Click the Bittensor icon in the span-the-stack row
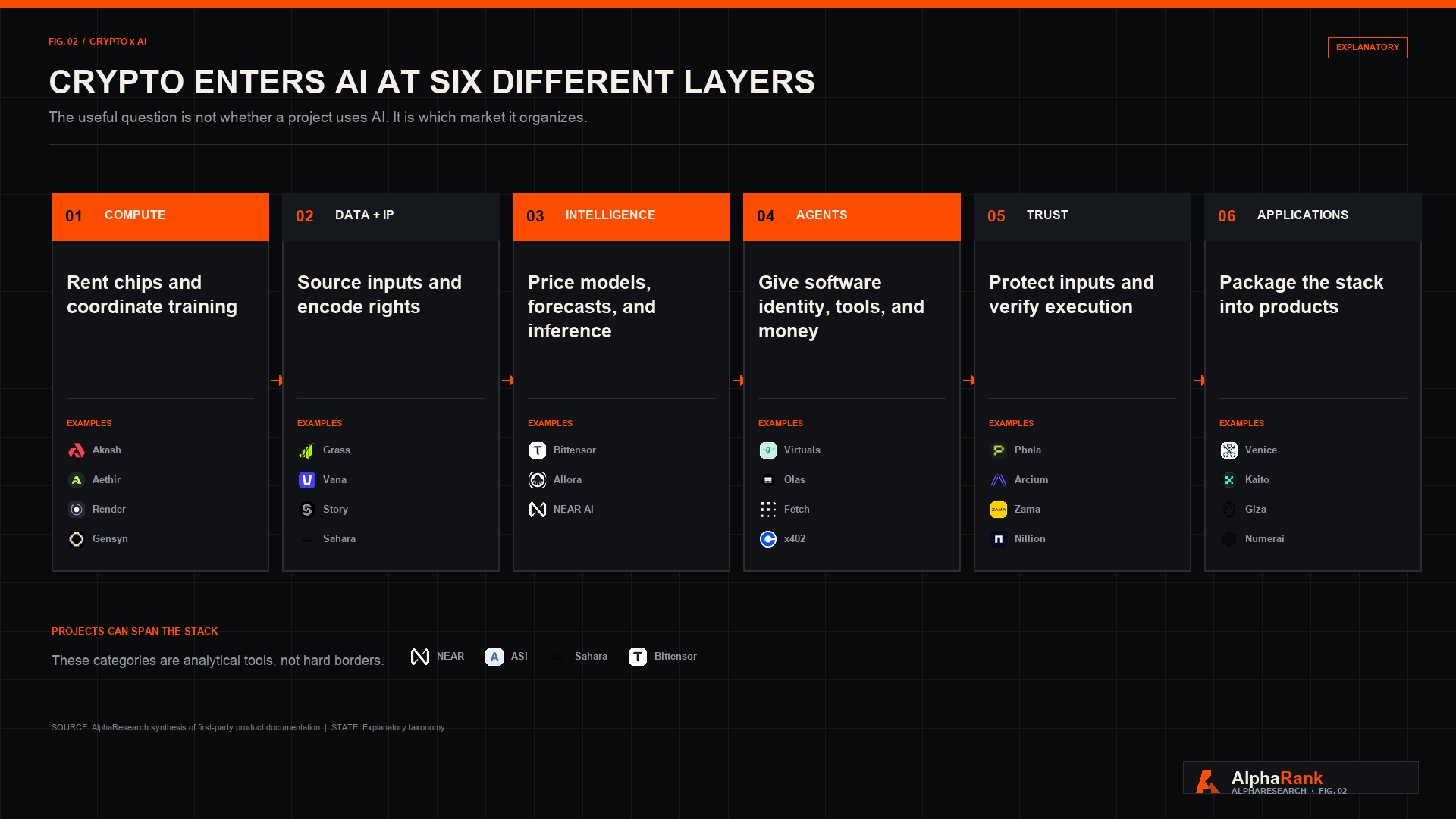This screenshot has width=1456, height=819. point(638,657)
